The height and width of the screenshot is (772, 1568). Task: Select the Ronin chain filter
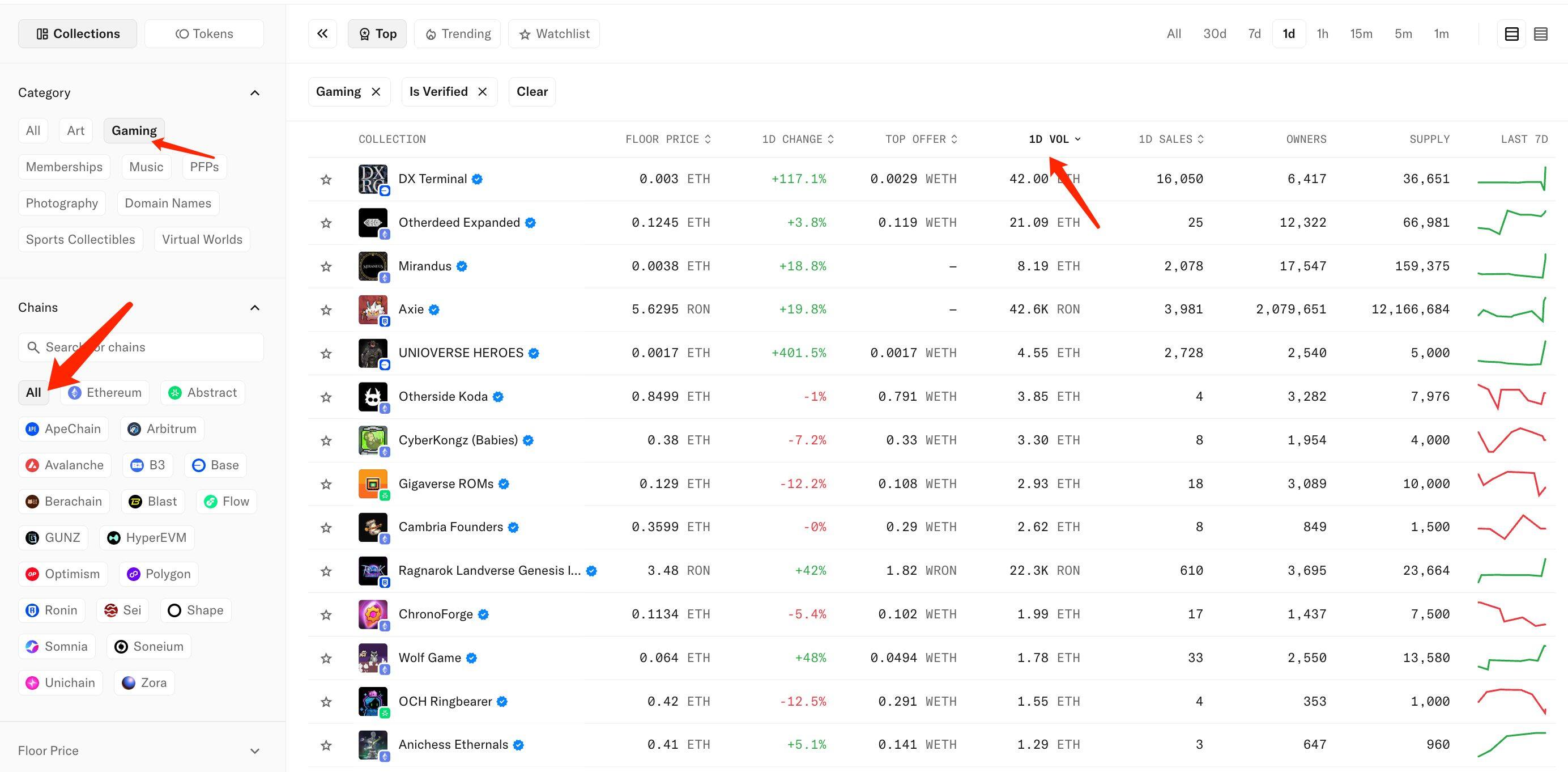click(51, 609)
